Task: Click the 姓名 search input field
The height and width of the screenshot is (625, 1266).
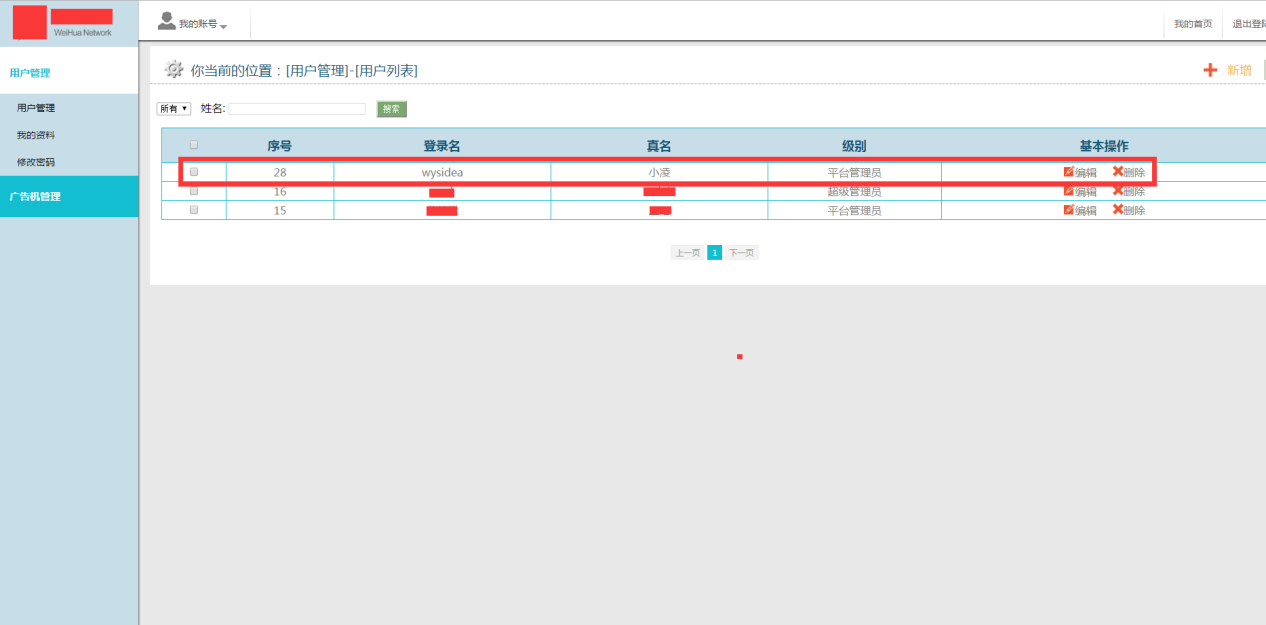Action: (297, 109)
